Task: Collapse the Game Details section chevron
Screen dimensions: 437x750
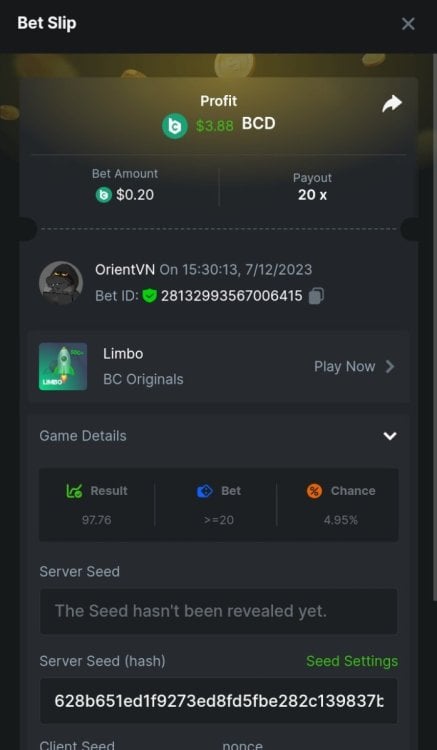Action: tap(390, 436)
